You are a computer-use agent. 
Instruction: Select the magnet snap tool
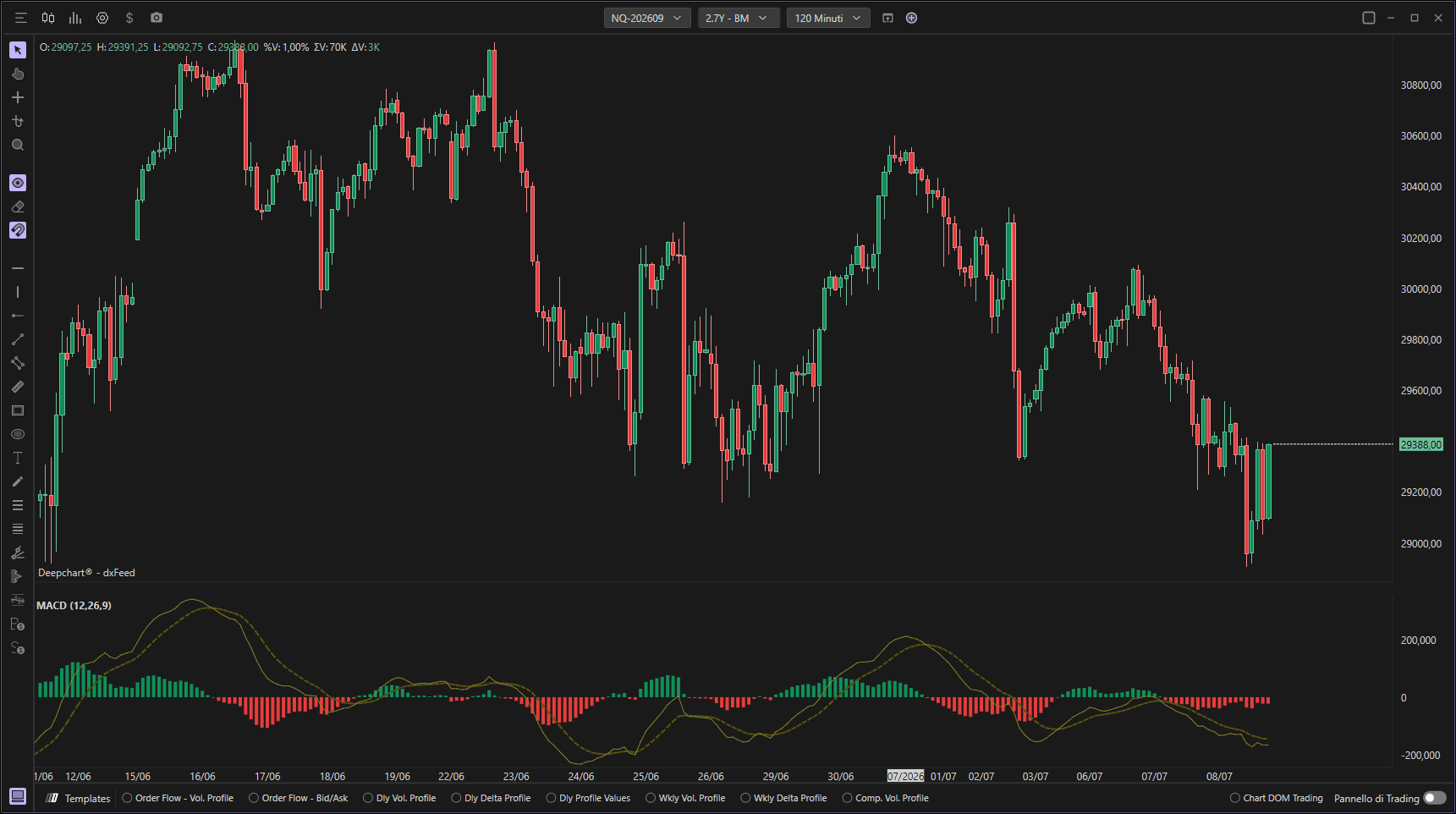tap(18, 230)
